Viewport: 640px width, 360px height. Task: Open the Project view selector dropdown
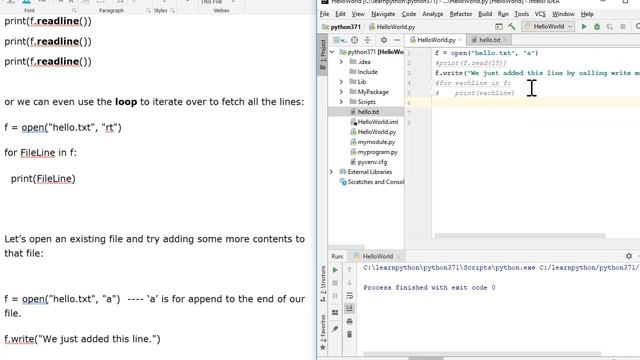point(339,40)
